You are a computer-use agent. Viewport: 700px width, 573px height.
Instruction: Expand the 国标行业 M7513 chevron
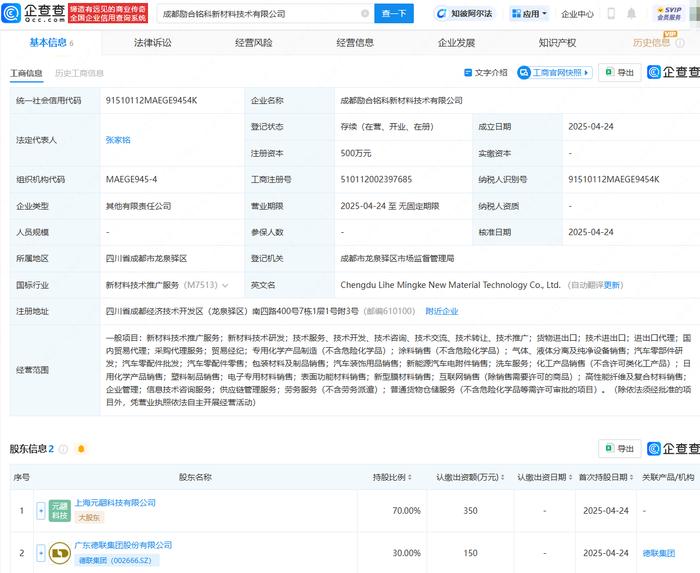point(225,285)
